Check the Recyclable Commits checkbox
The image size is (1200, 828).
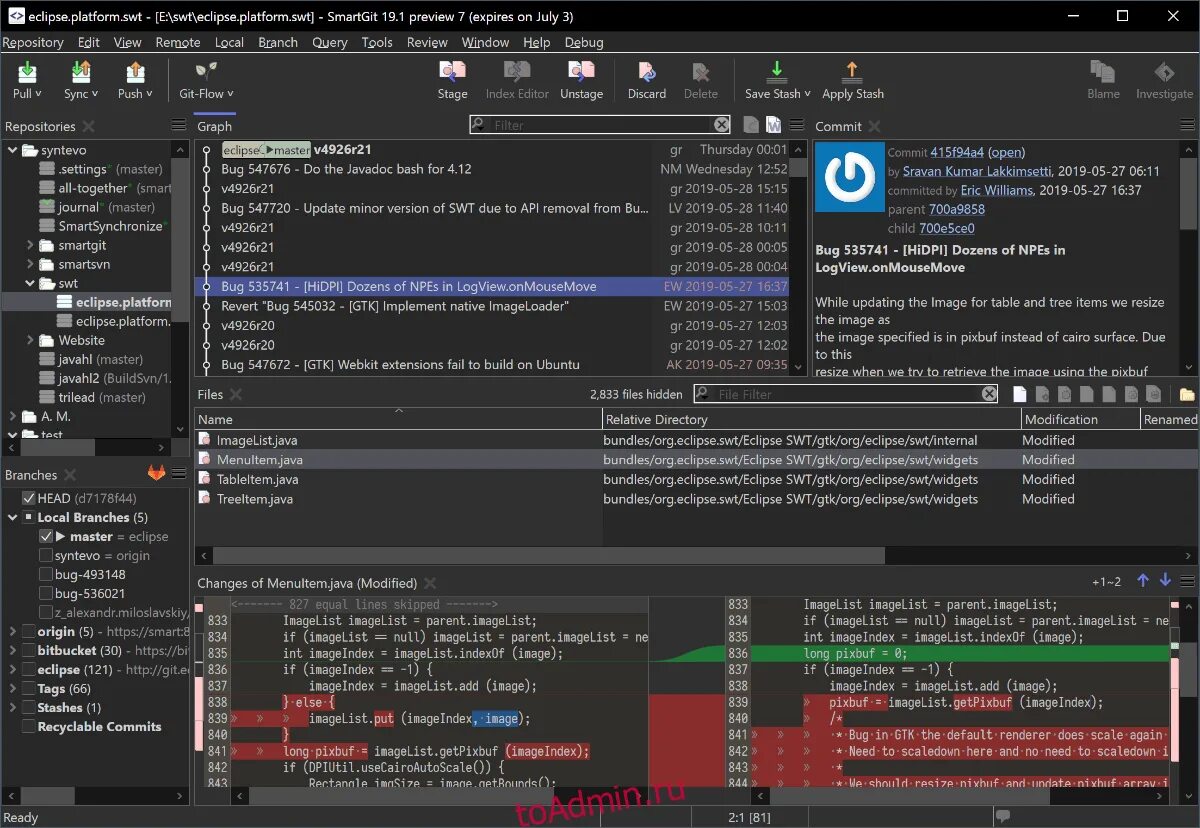coord(29,726)
